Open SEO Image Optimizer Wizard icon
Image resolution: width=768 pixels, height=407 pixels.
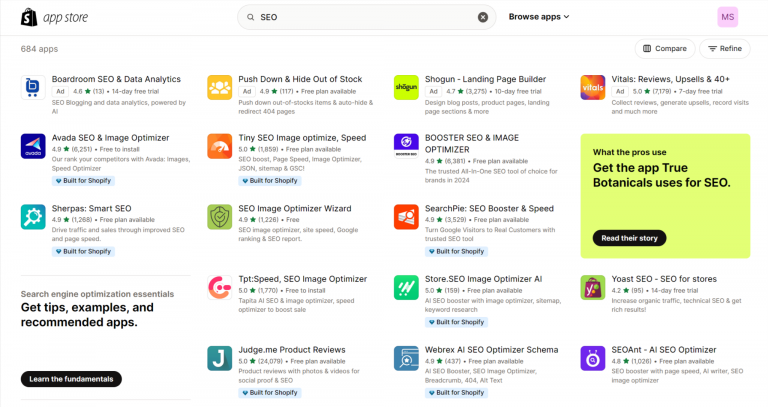[219, 216]
